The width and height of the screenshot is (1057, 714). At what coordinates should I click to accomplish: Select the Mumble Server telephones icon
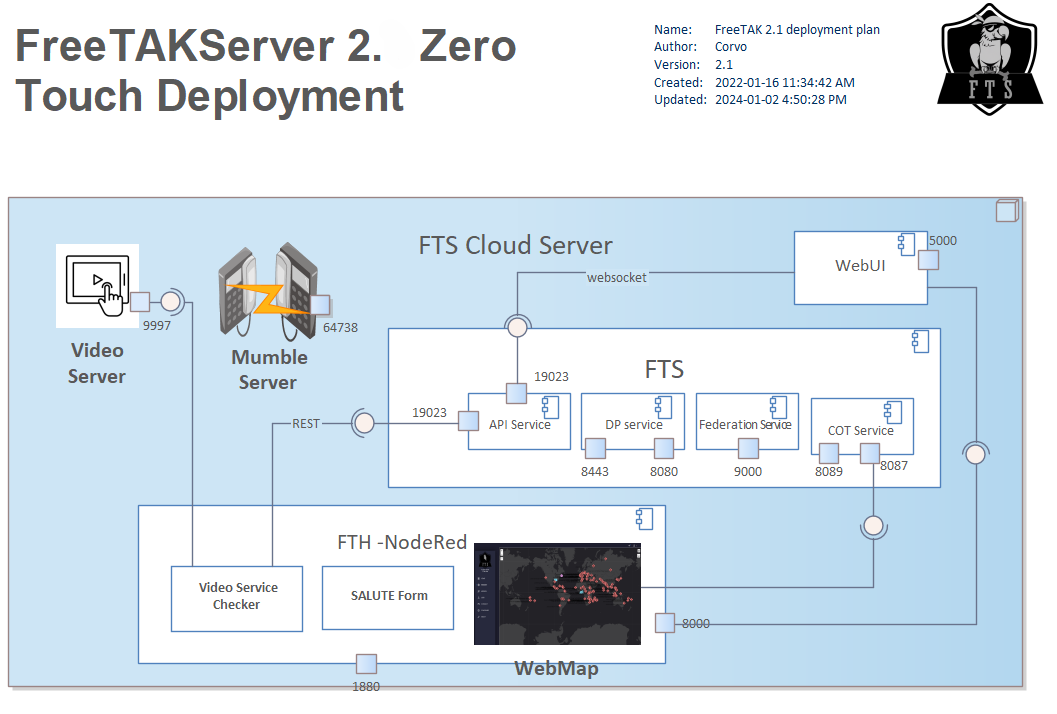tap(268, 291)
